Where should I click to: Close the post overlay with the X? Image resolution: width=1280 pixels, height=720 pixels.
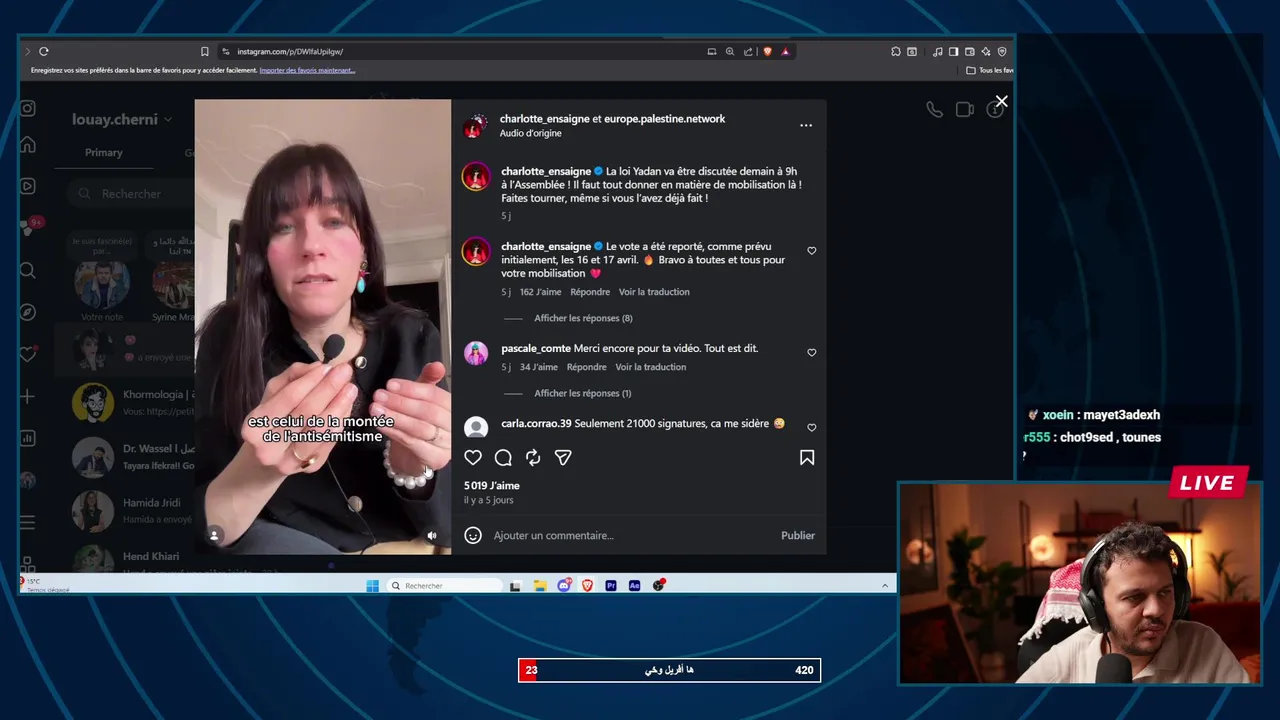1001,101
